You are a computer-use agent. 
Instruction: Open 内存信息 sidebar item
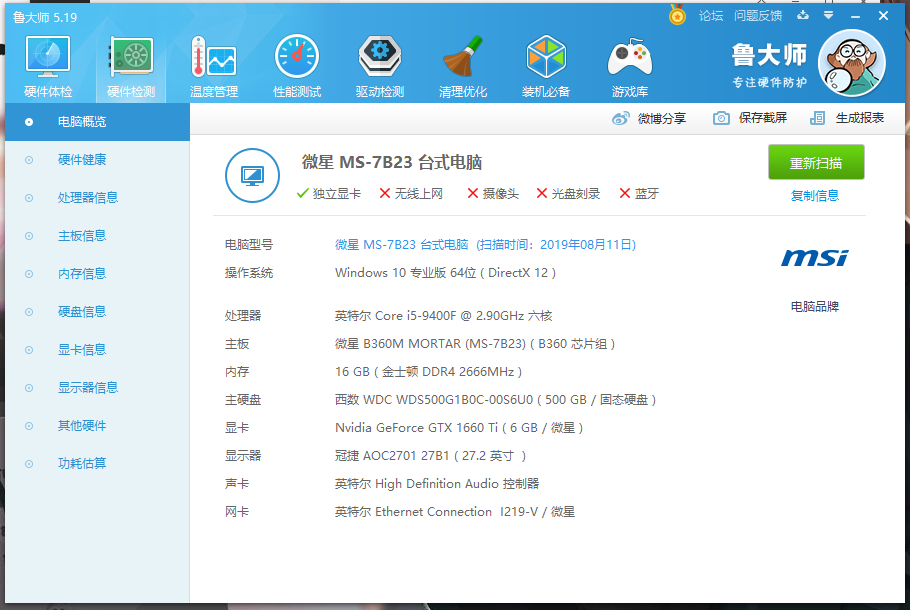tap(98, 274)
